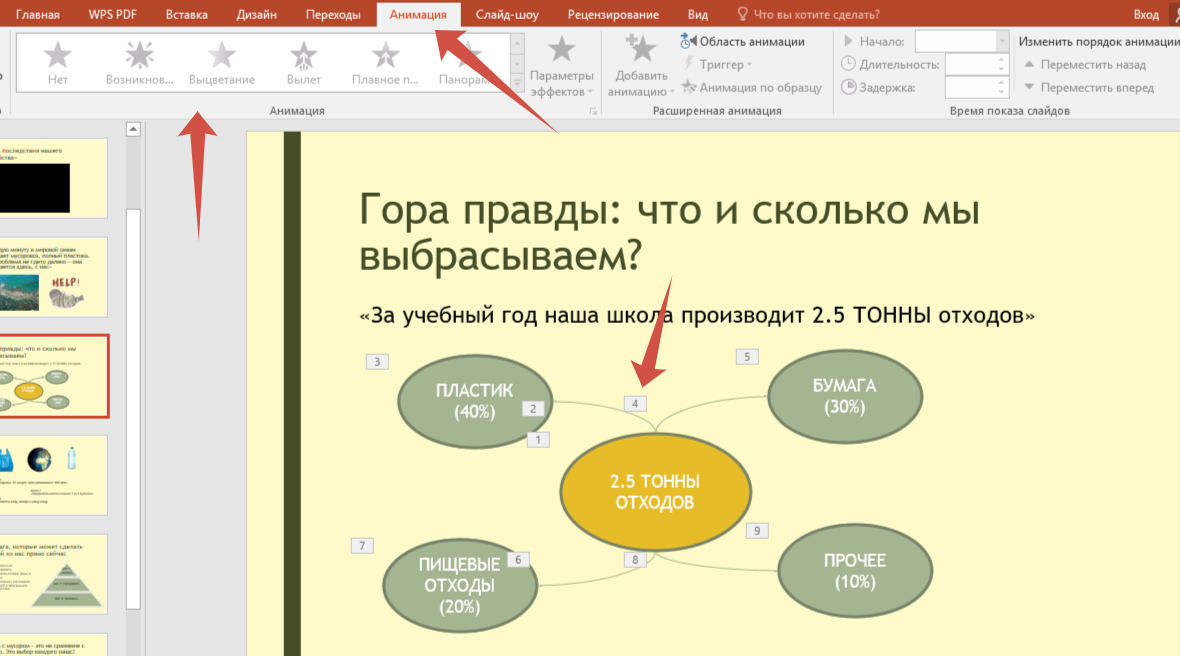The width and height of the screenshot is (1180, 656).
Task: Click 'Переместить вперед' reorder button
Action: 1087,87
